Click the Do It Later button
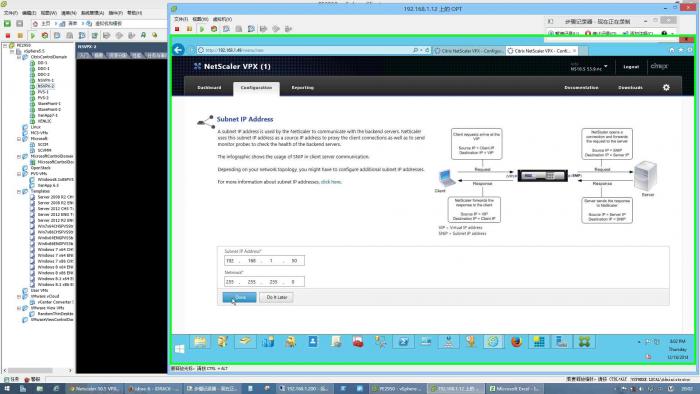Image resolution: width=700 pixels, height=394 pixels. tap(277, 297)
